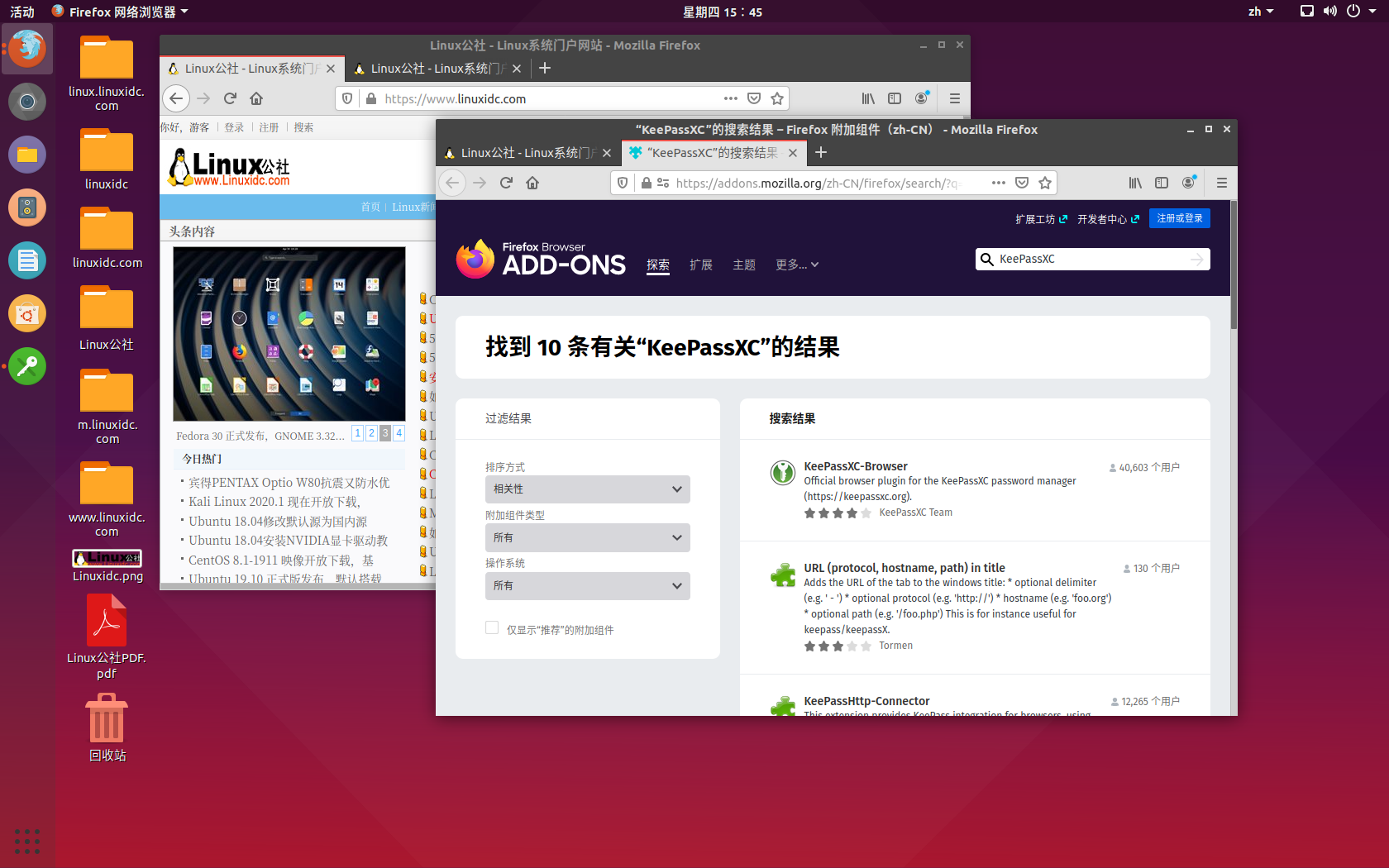Reload the add-ons page
Image resolution: width=1389 pixels, height=868 pixels.
tap(505, 183)
